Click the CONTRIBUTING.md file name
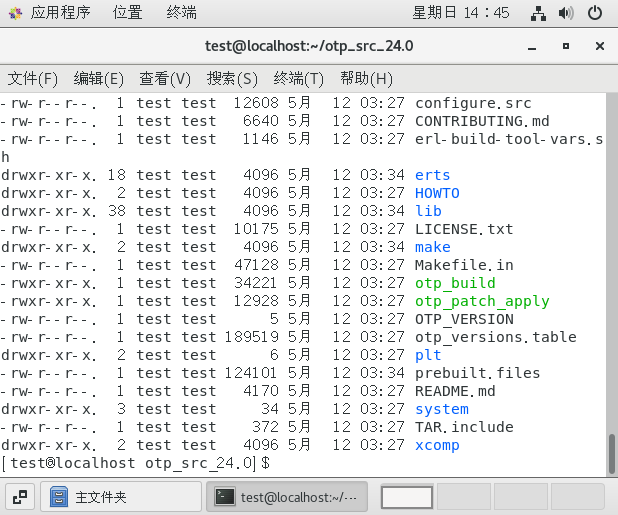Screen dimensions: 618x515 (x=482, y=121)
